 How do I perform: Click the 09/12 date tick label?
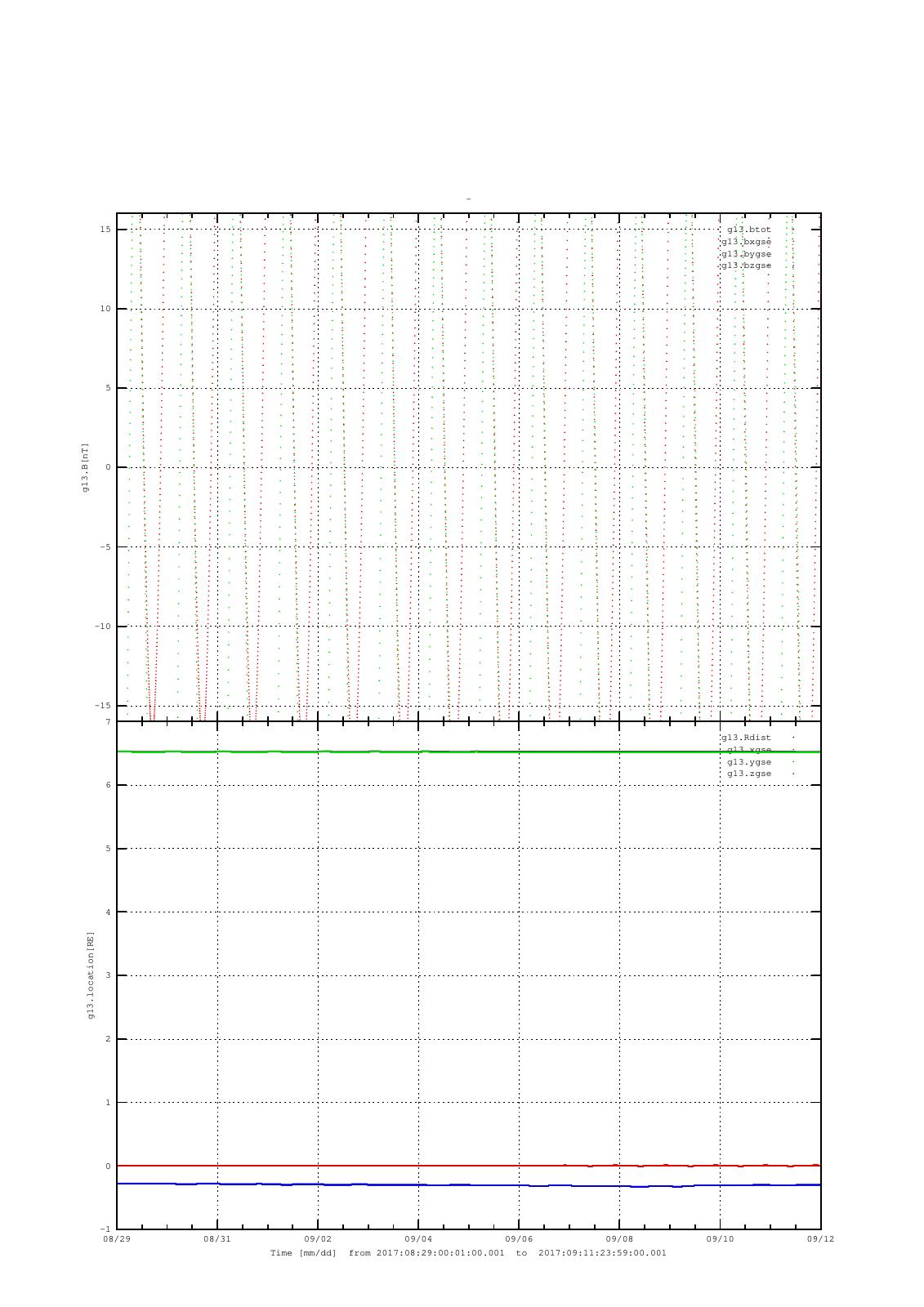click(820, 1239)
